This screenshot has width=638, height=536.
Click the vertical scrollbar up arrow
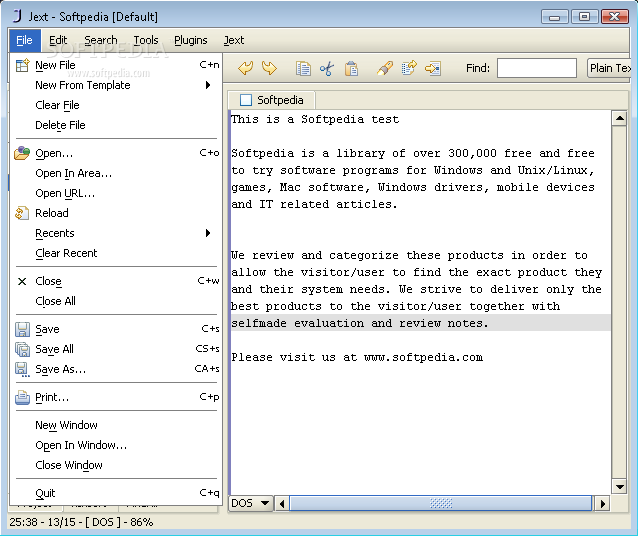(x=619, y=119)
